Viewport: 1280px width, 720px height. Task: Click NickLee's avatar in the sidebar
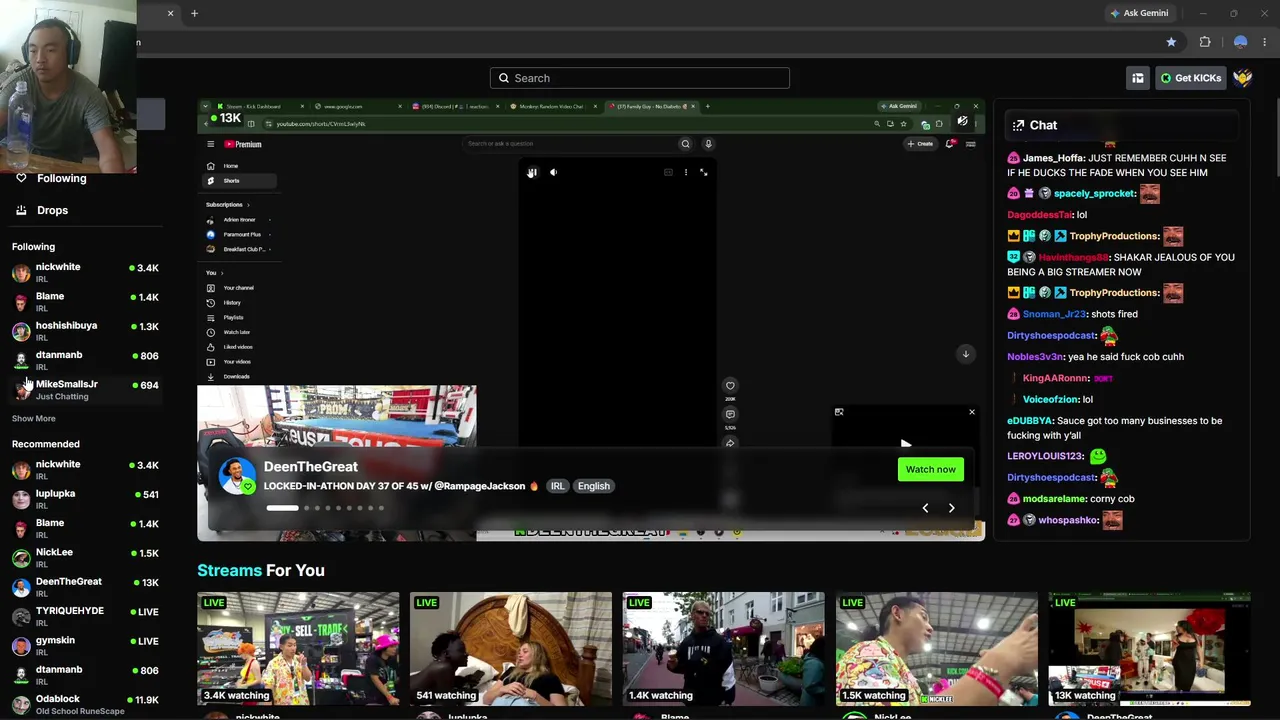point(21,558)
